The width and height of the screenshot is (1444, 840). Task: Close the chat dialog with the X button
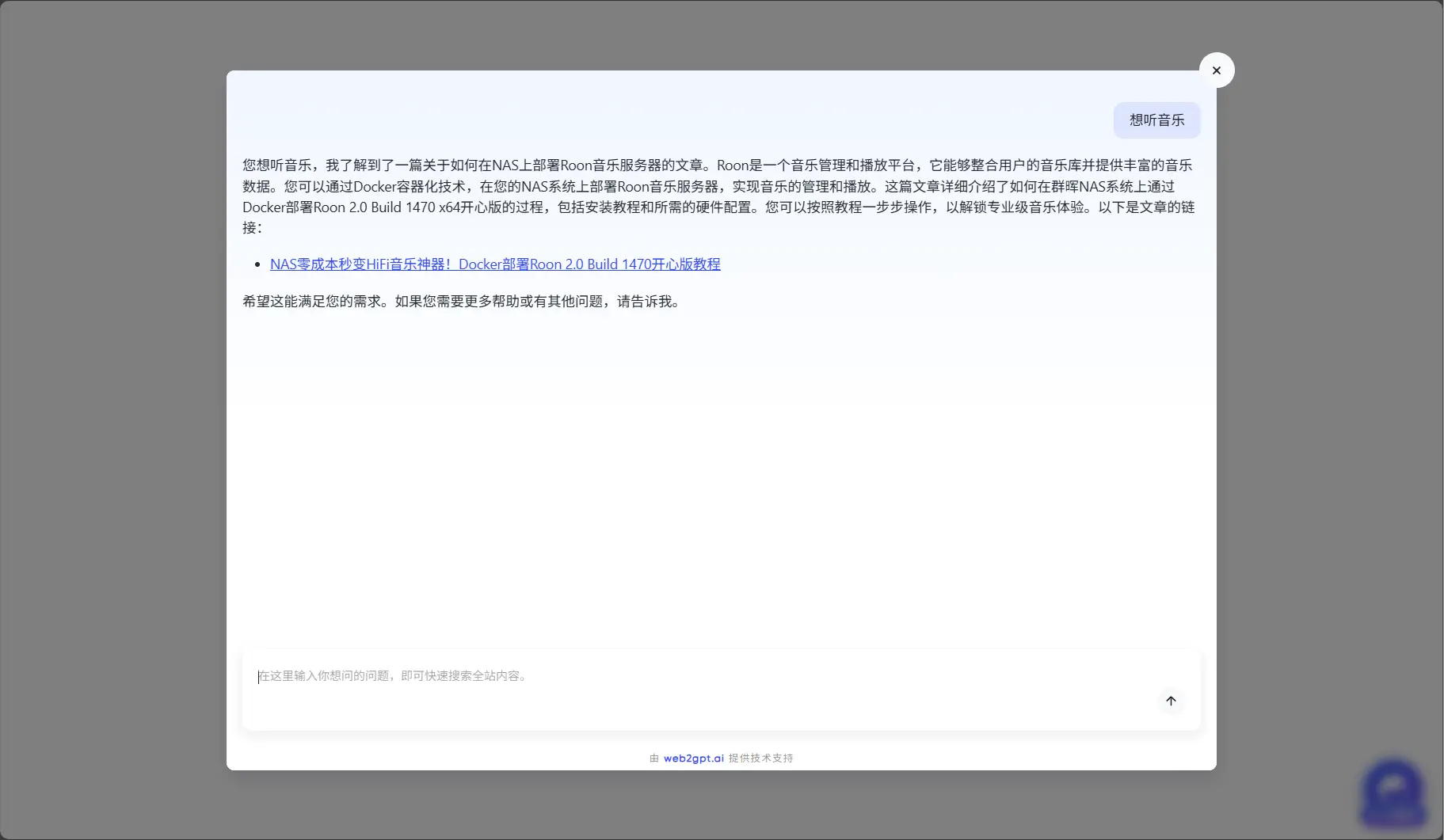coord(1216,70)
